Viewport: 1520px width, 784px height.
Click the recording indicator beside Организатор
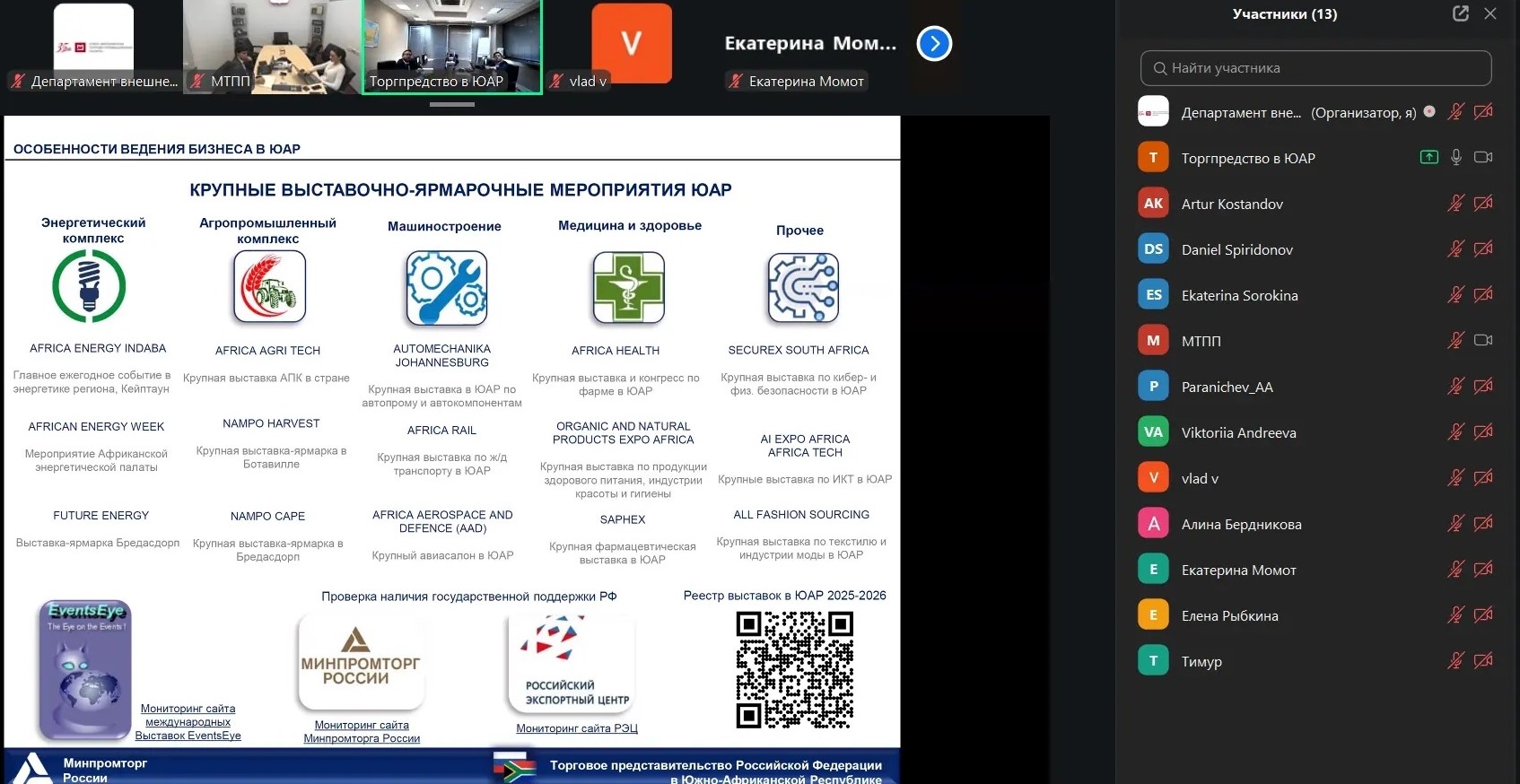tap(1429, 111)
